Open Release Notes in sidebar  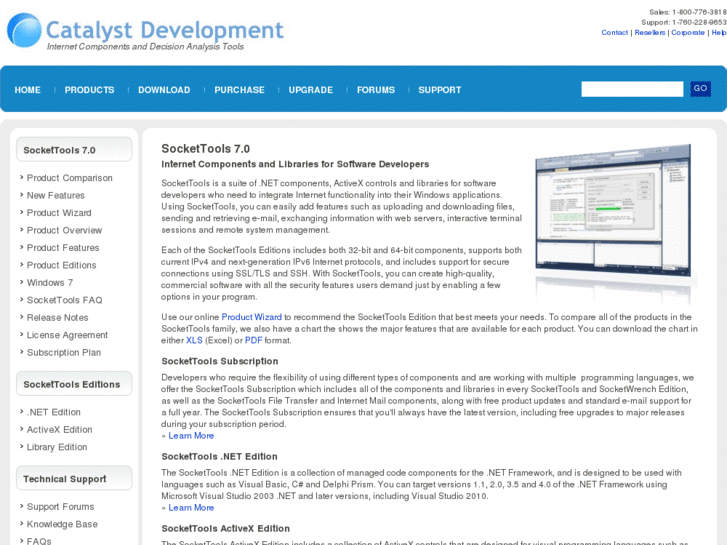point(57,318)
